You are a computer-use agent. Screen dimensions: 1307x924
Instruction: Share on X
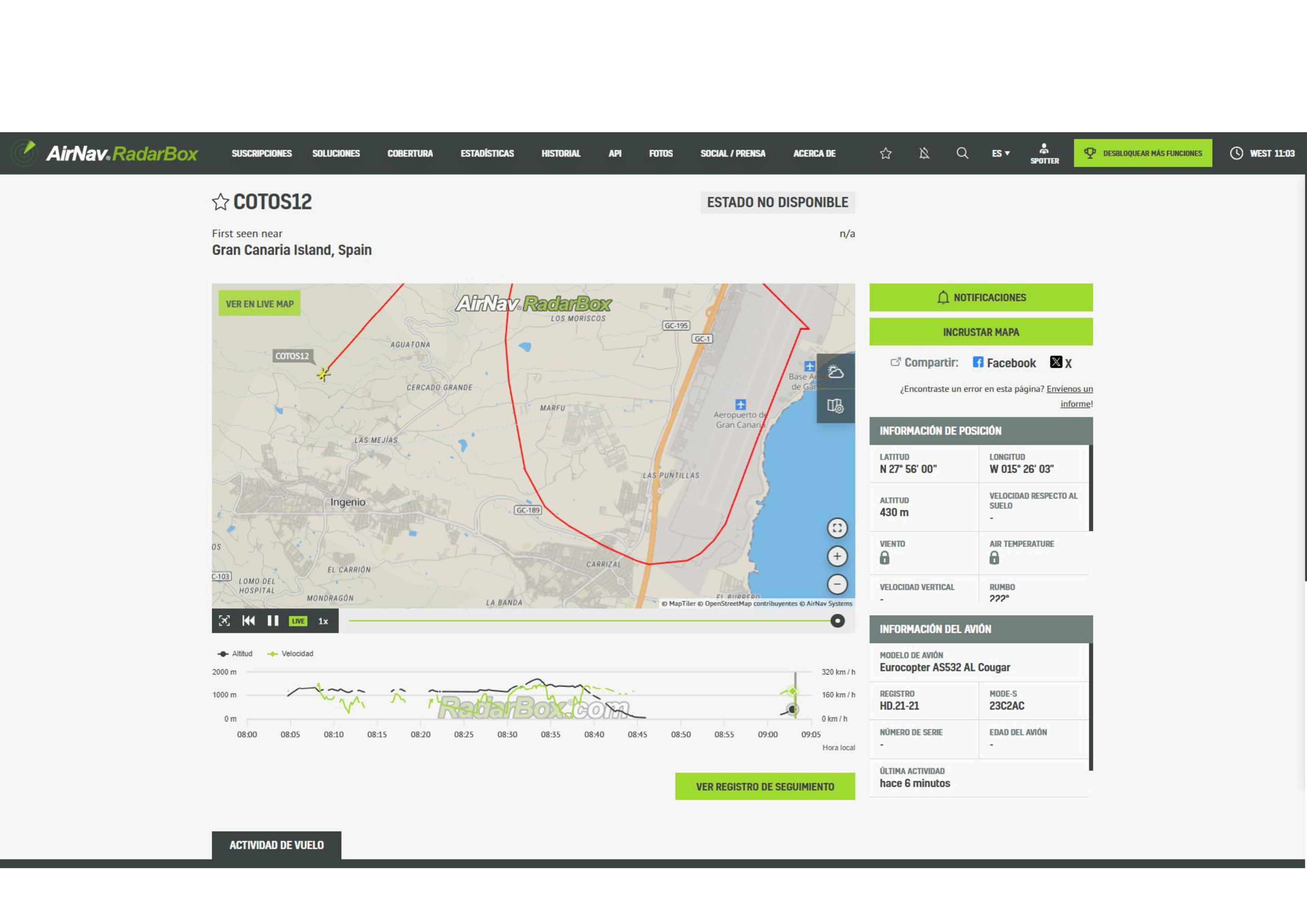(x=1061, y=362)
